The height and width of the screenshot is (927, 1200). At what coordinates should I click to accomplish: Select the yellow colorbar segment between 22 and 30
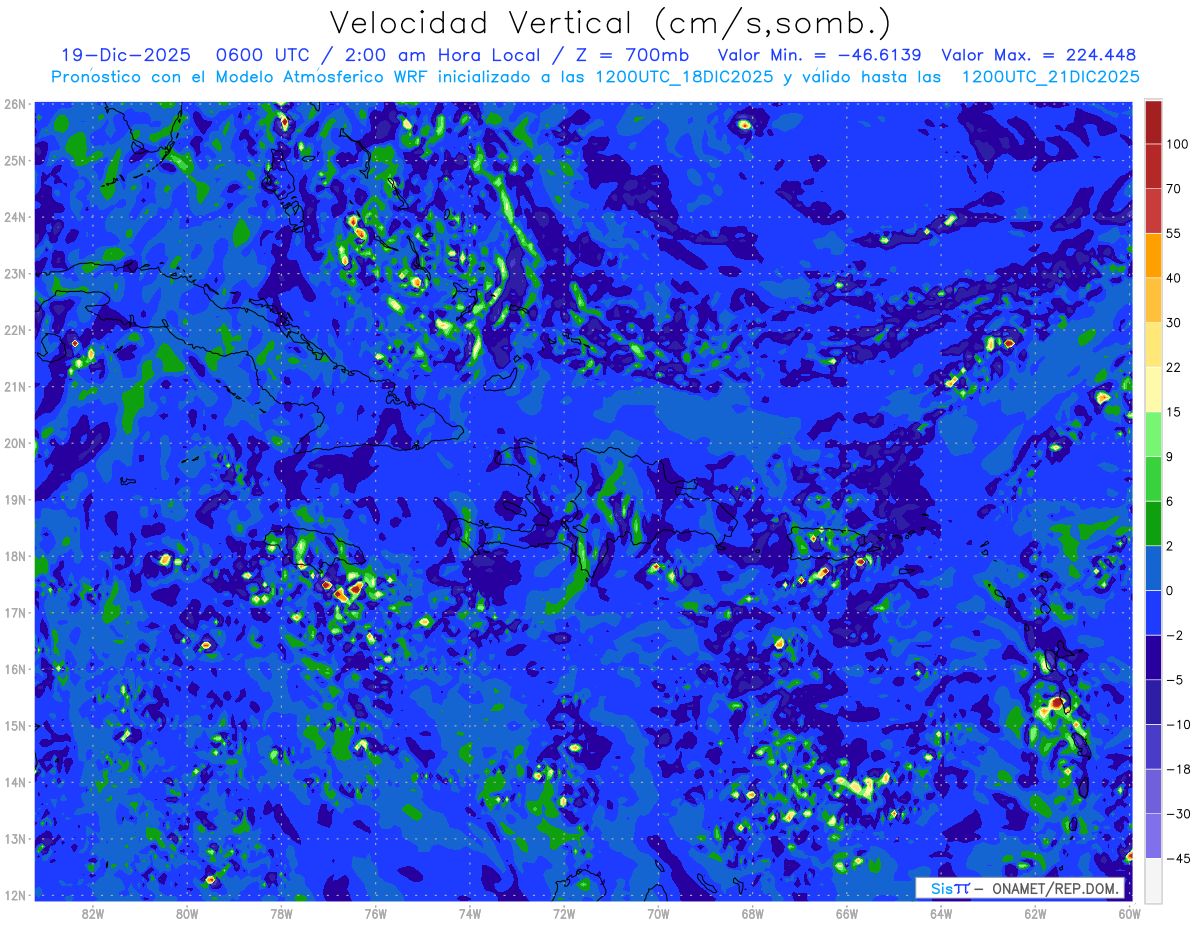pyautogui.click(x=1153, y=344)
